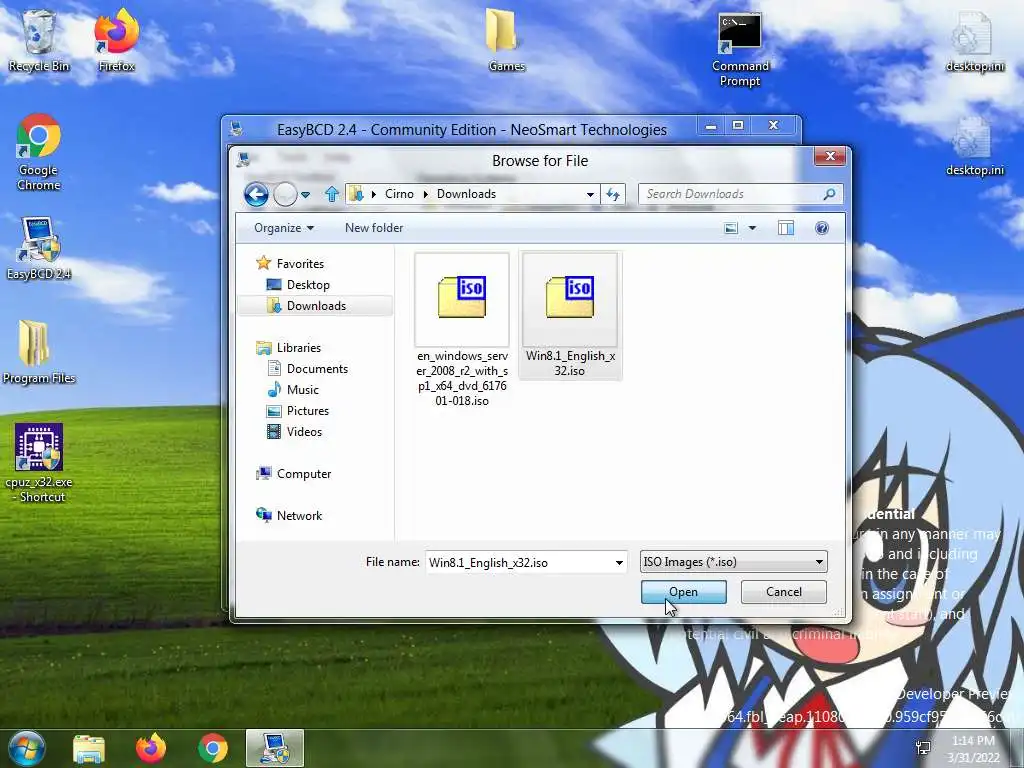Click the grayed Forward arrow in the dialog
This screenshot has width=1024, height=768.
(285, 194)
